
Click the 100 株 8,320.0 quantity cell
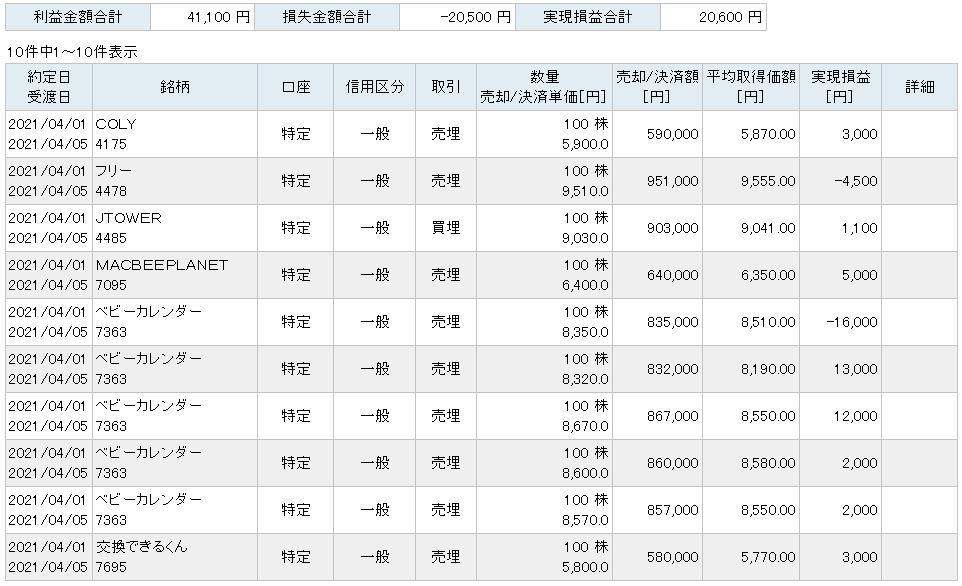[x=544, y=369]
